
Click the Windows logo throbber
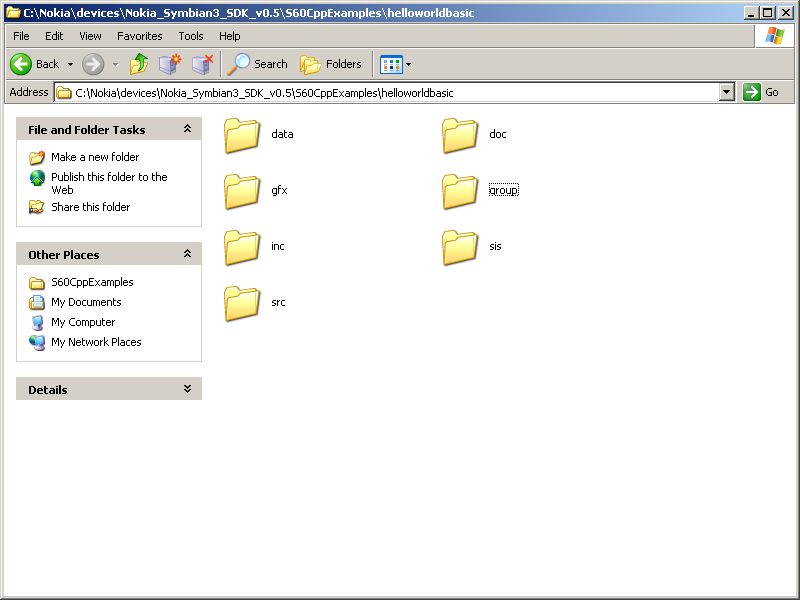click(x=774, y=36)
